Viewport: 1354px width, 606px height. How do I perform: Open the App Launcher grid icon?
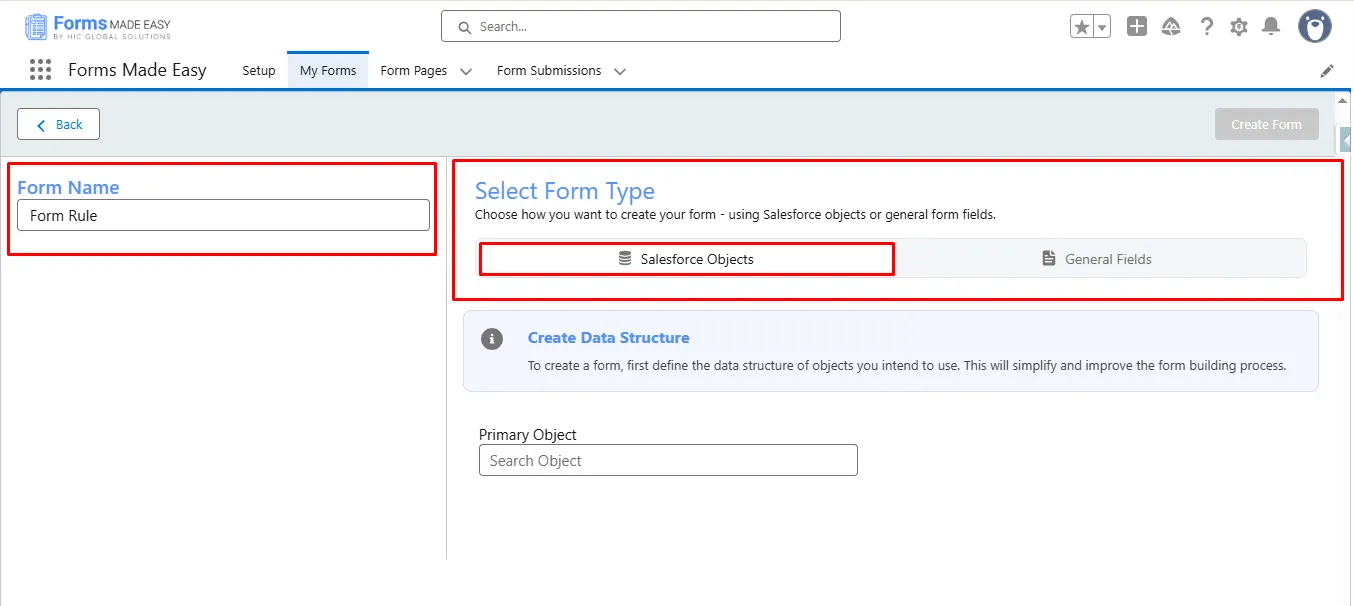(x=40, y=70)
